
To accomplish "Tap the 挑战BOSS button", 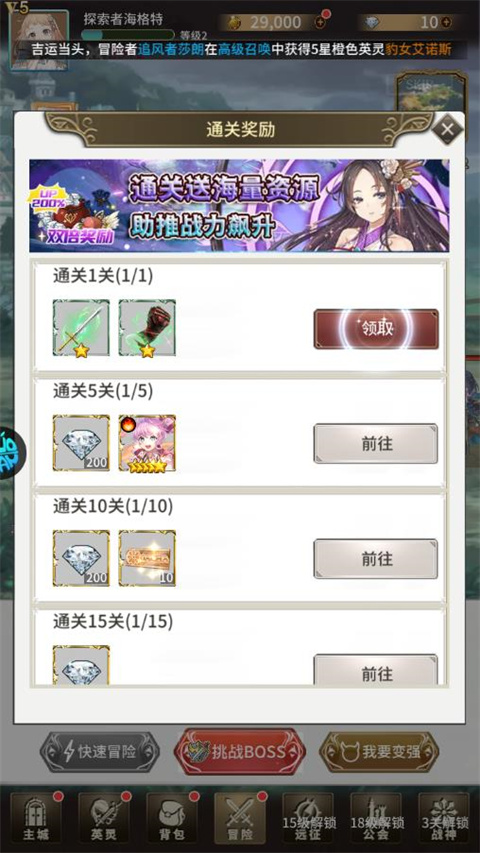I will click(239, 752).
